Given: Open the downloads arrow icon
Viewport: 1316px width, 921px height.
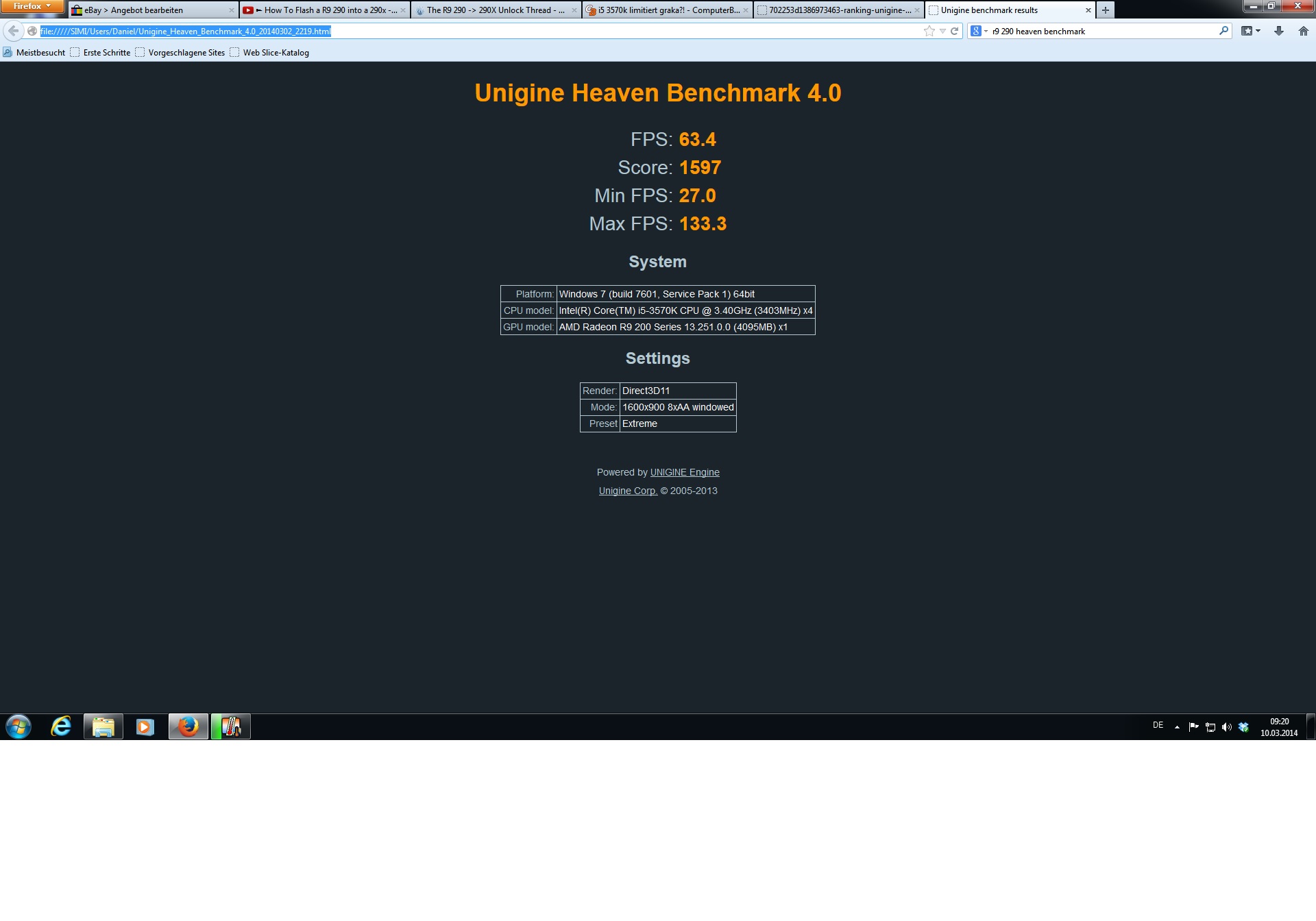Looking at the screenshot, I should pyautogui.click(x=1279, y=31).
